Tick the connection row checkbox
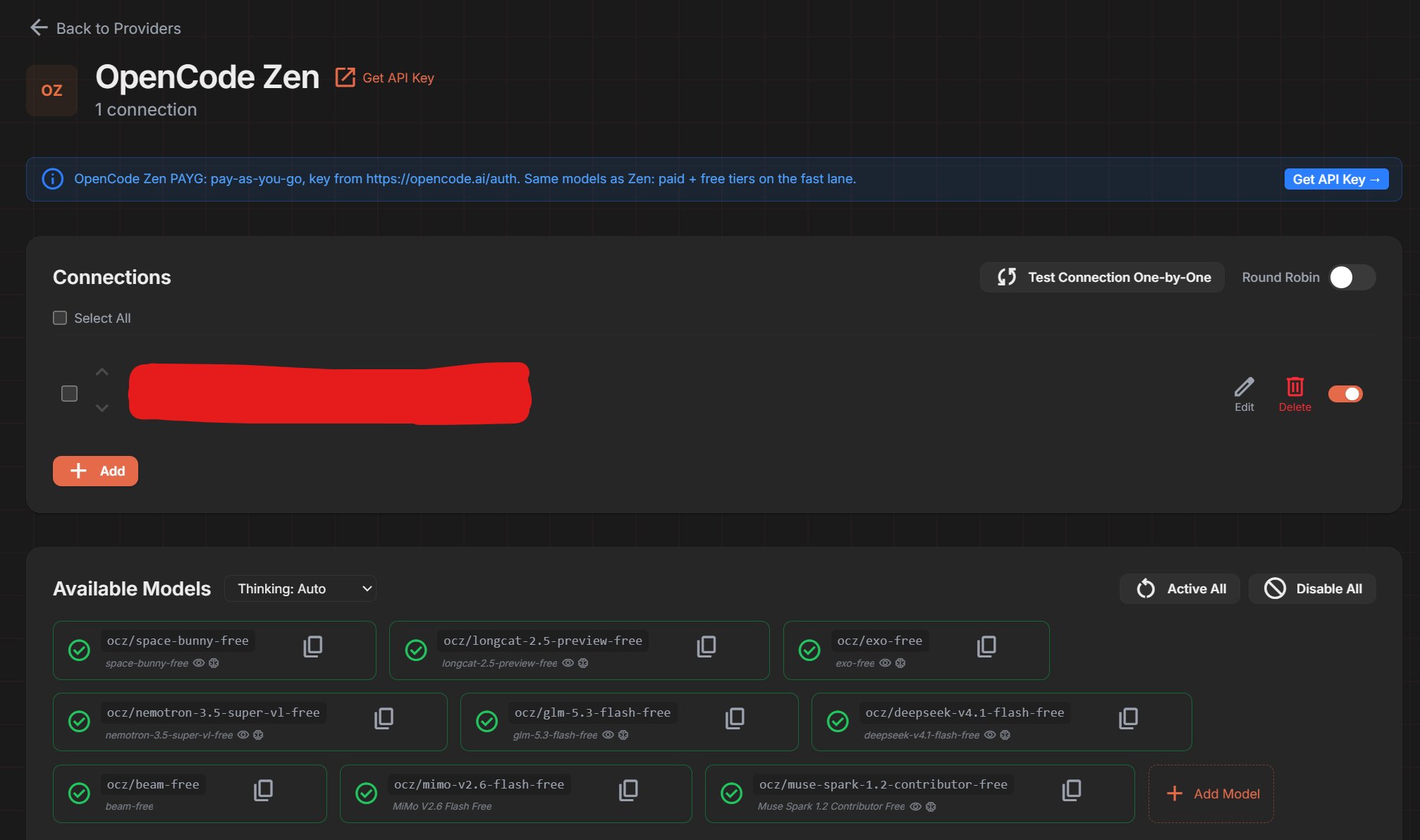1420x840 pixels. (69, 393)
